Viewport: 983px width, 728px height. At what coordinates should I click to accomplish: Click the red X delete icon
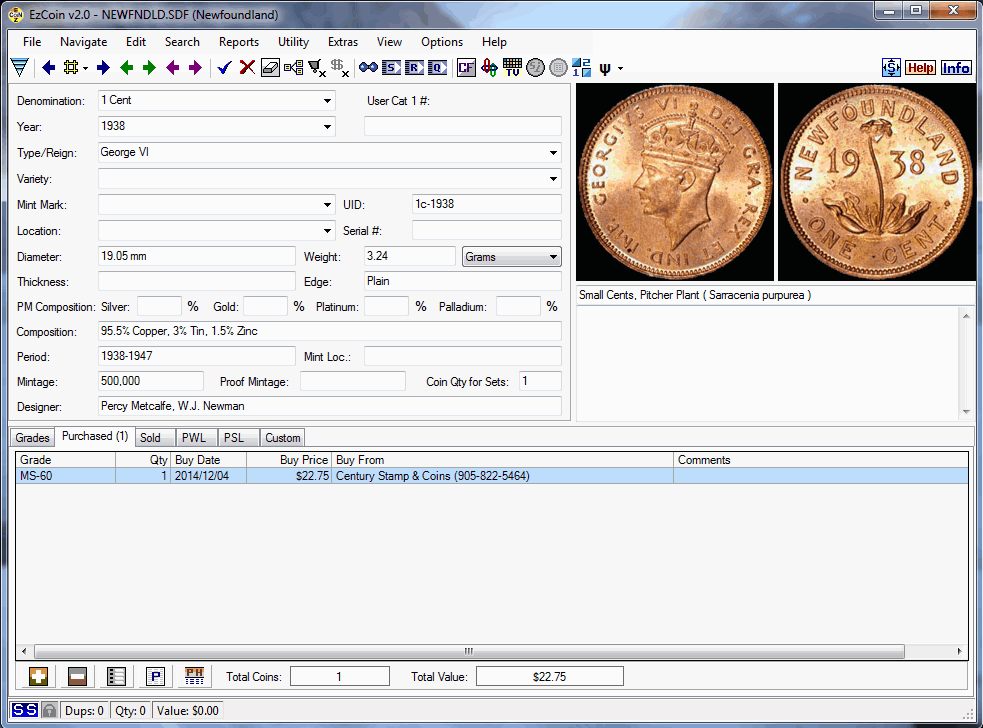(x=247, y=68)
